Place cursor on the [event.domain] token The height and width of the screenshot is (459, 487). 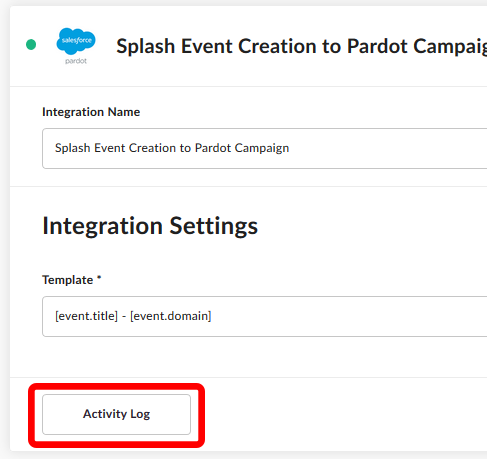(171, 316)
